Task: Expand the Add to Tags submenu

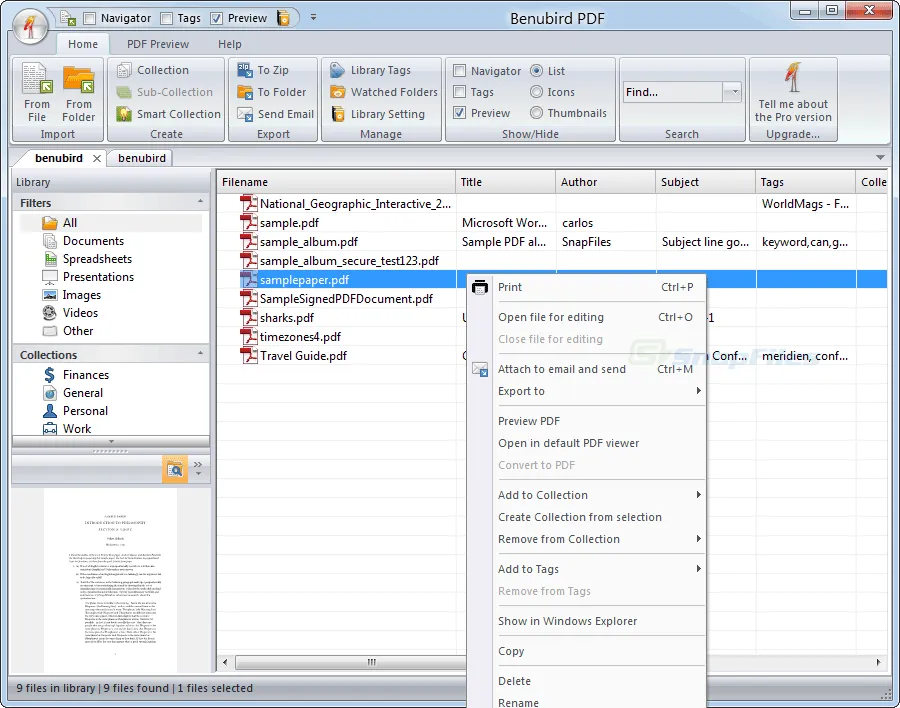Action: coord(699,569)
